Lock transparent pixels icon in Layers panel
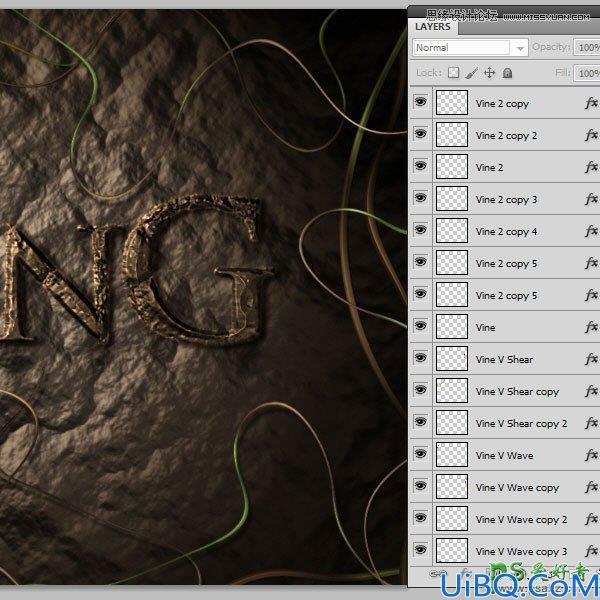The height and width of the screenshot is (600, 600). pos(453,73)
